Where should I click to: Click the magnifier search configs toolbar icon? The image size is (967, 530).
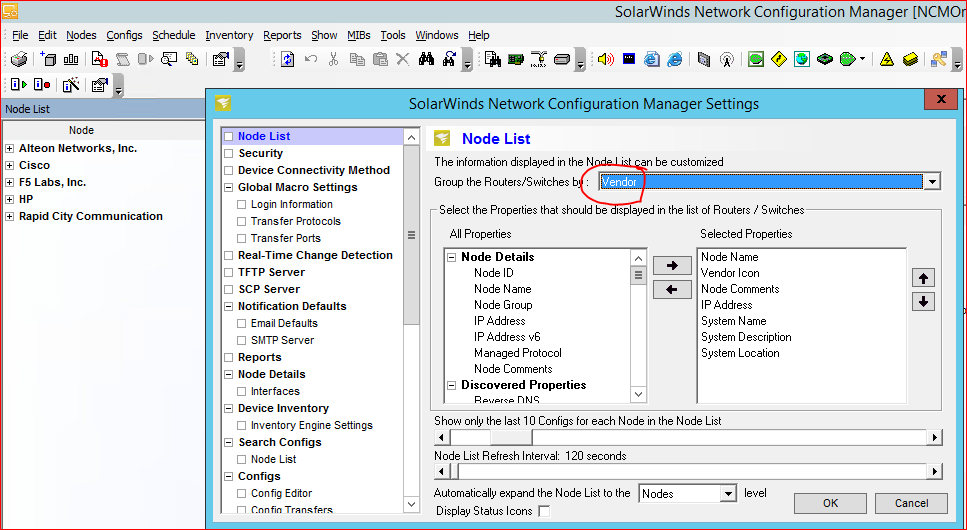coord(168,59)
